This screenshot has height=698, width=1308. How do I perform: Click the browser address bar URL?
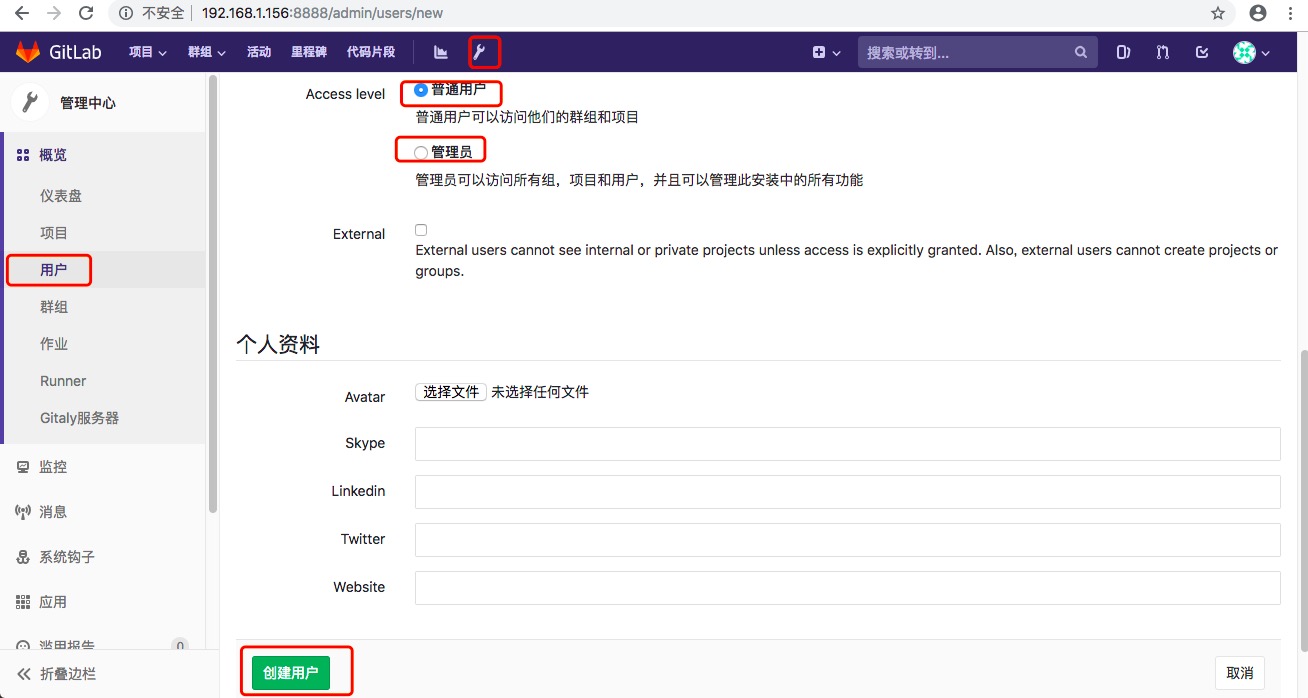(x=322, y=13)
